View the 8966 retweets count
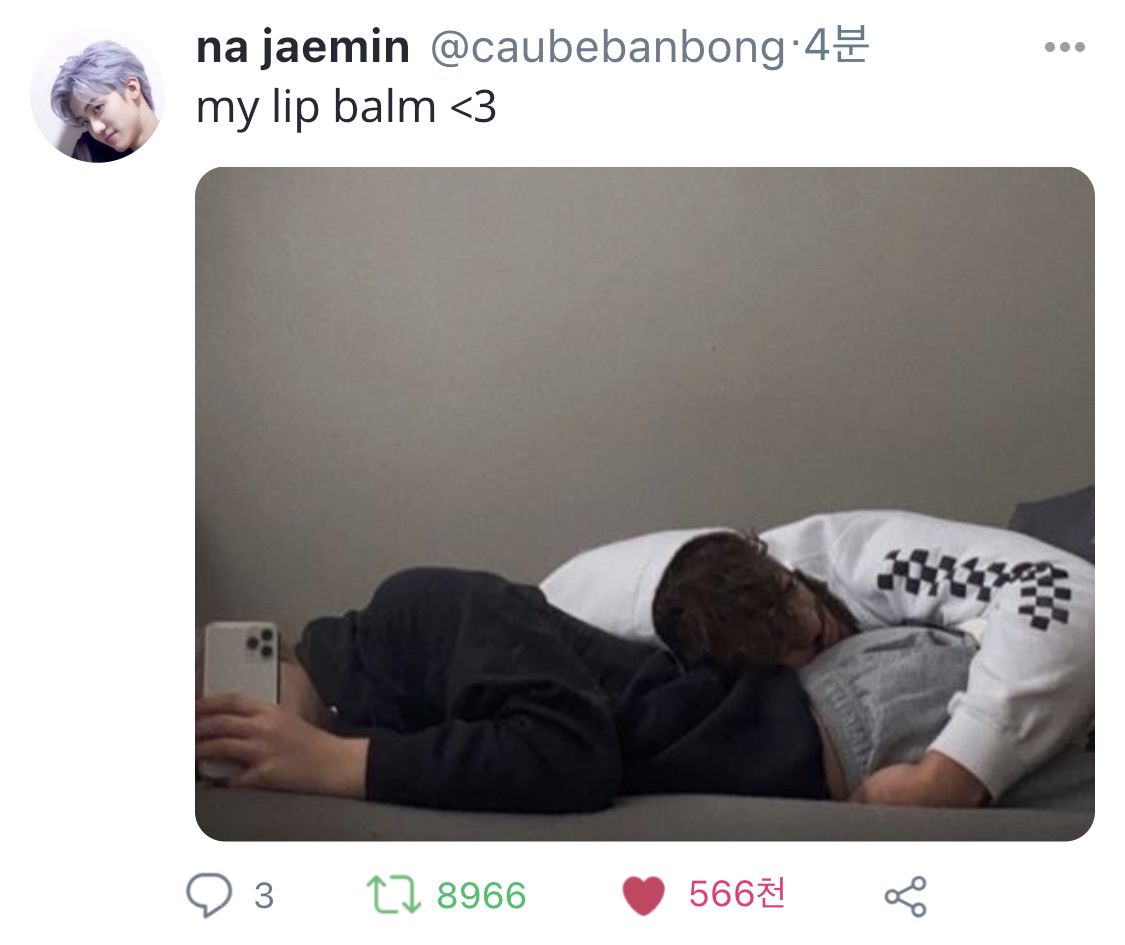 [481, 895]
